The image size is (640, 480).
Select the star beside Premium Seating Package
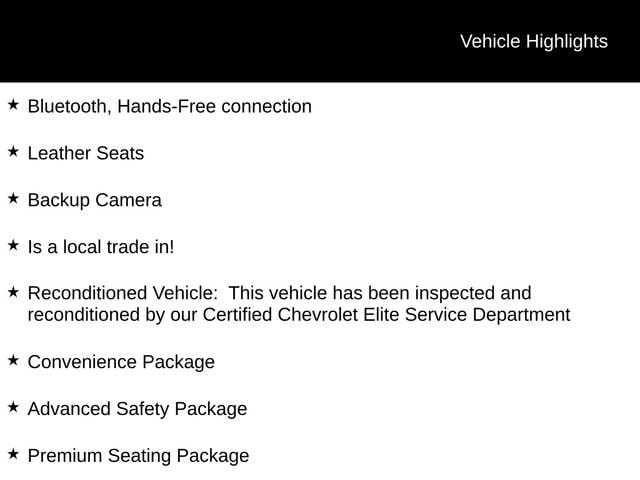pos(13,453)
